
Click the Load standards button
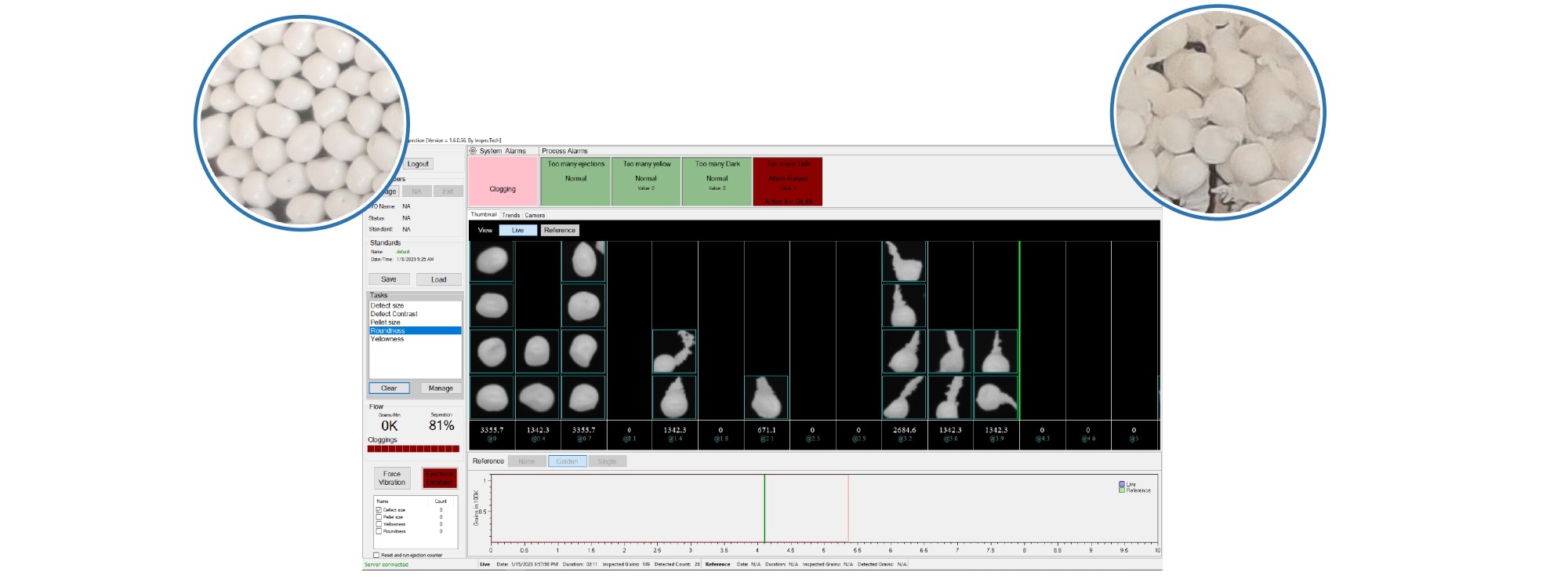tap(438, 279)
